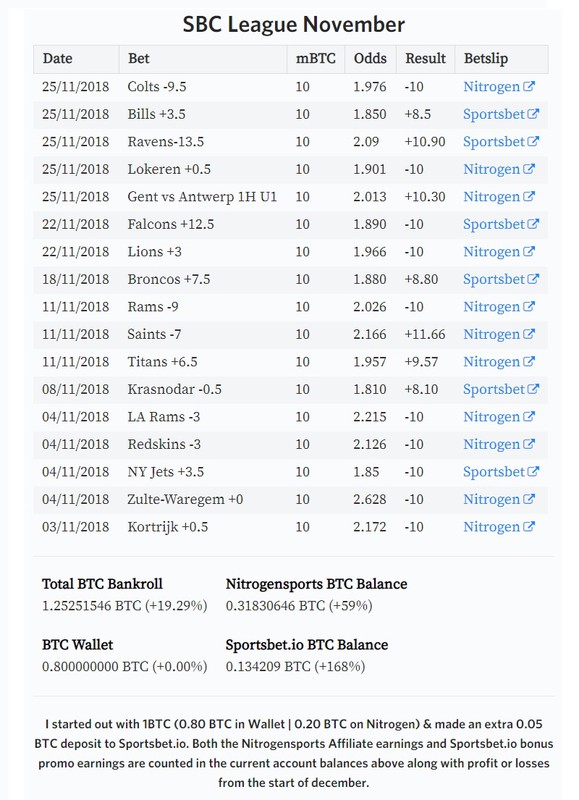Click external-link icon on LA Rams -3 row
579x800 pixels.
528,417
